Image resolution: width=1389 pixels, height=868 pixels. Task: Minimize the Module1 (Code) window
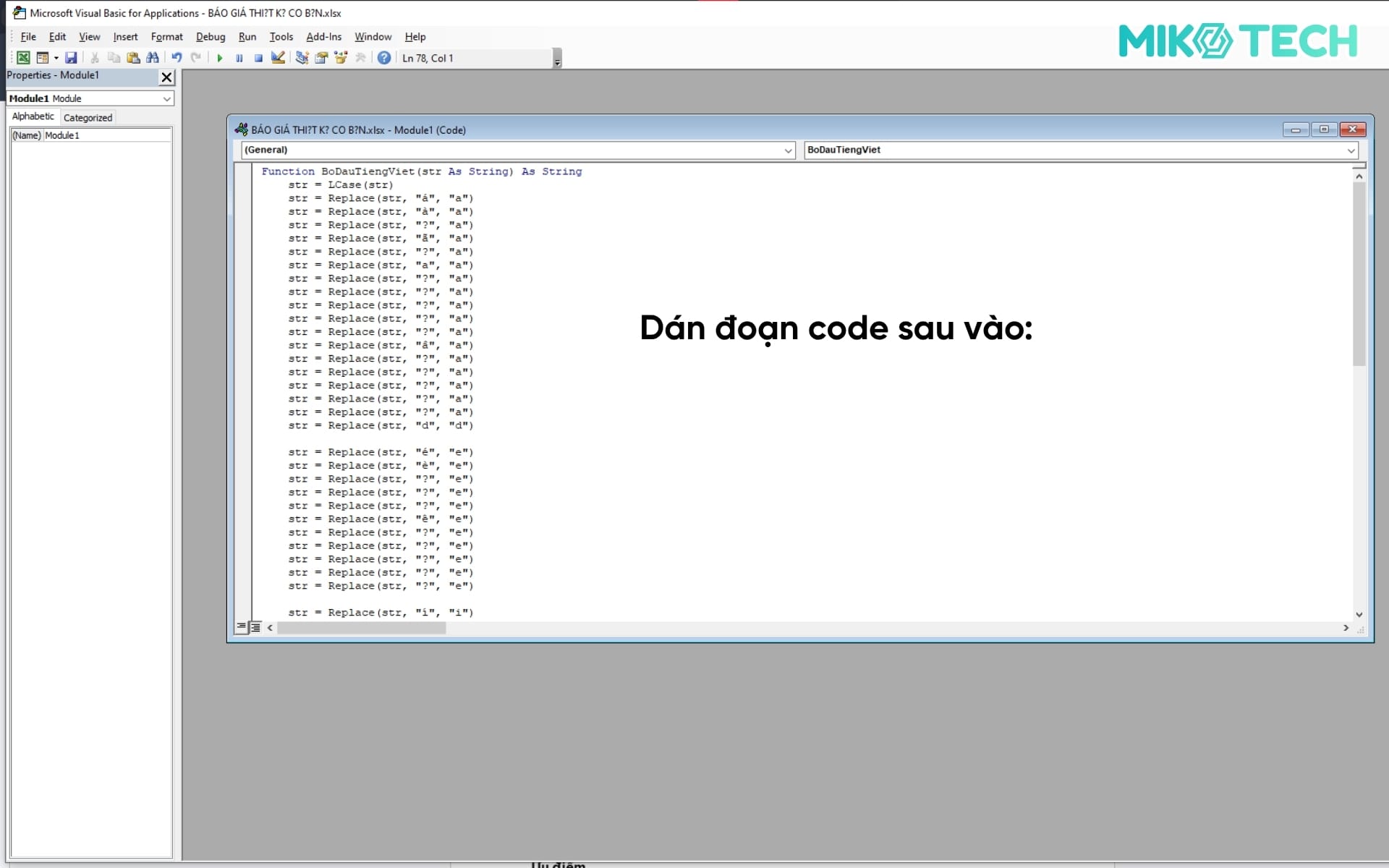click(1296, 129)
